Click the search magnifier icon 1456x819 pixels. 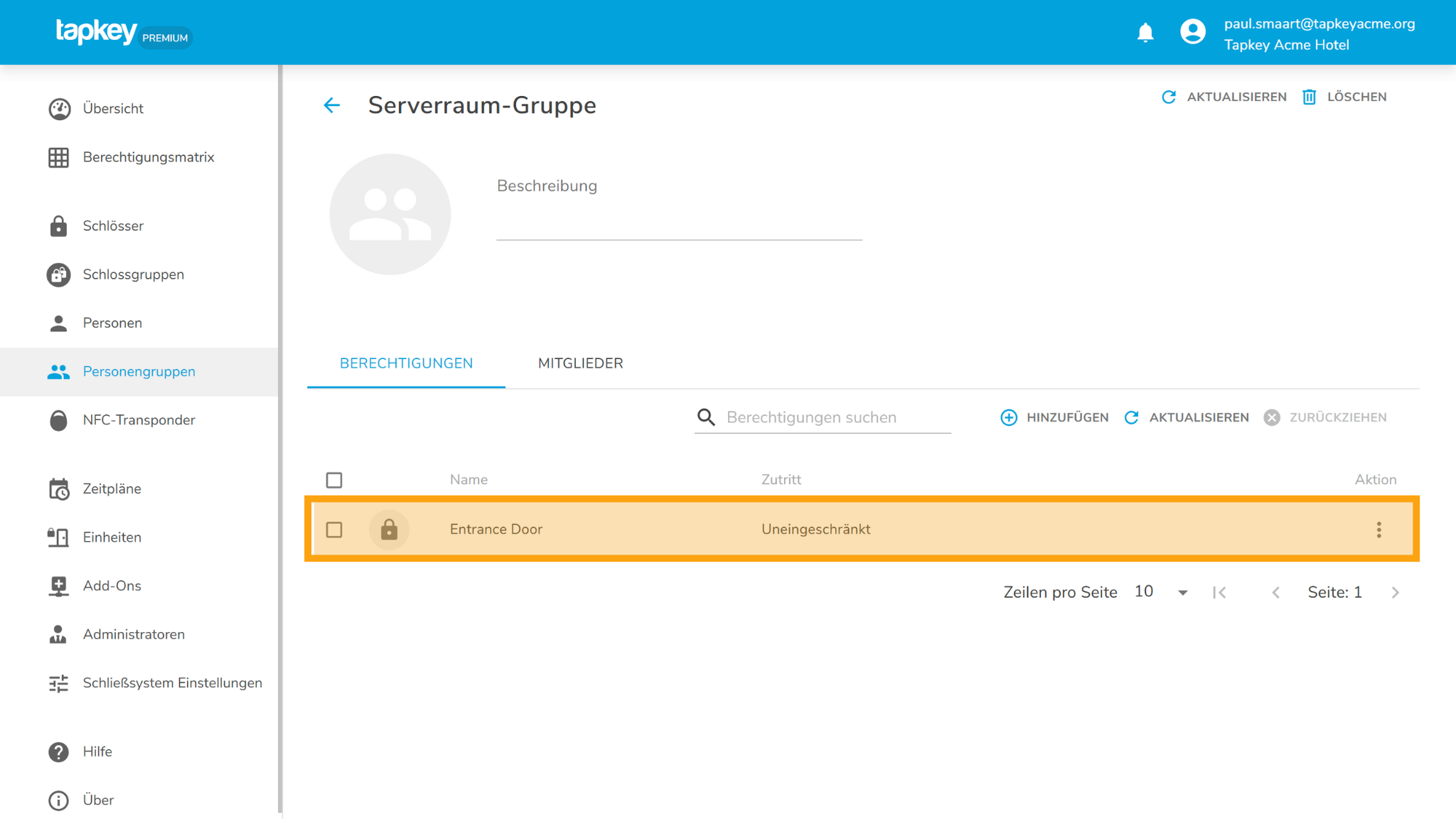pyautogui.click(x=706, y=417)
